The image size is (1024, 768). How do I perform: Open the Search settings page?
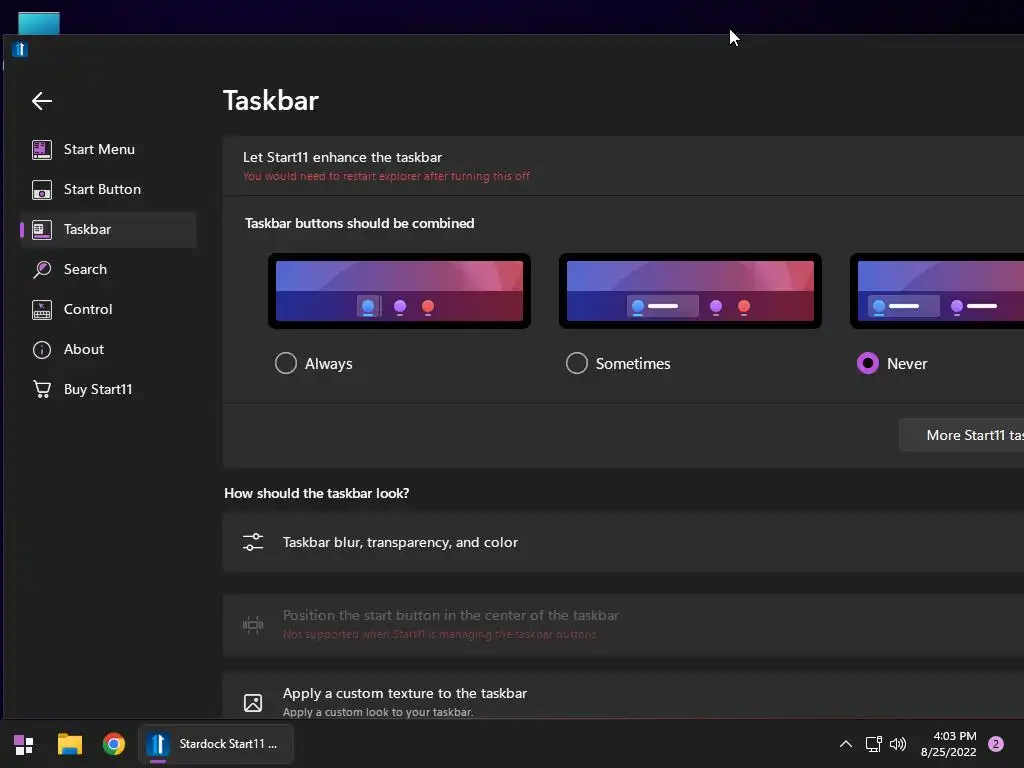108,269
